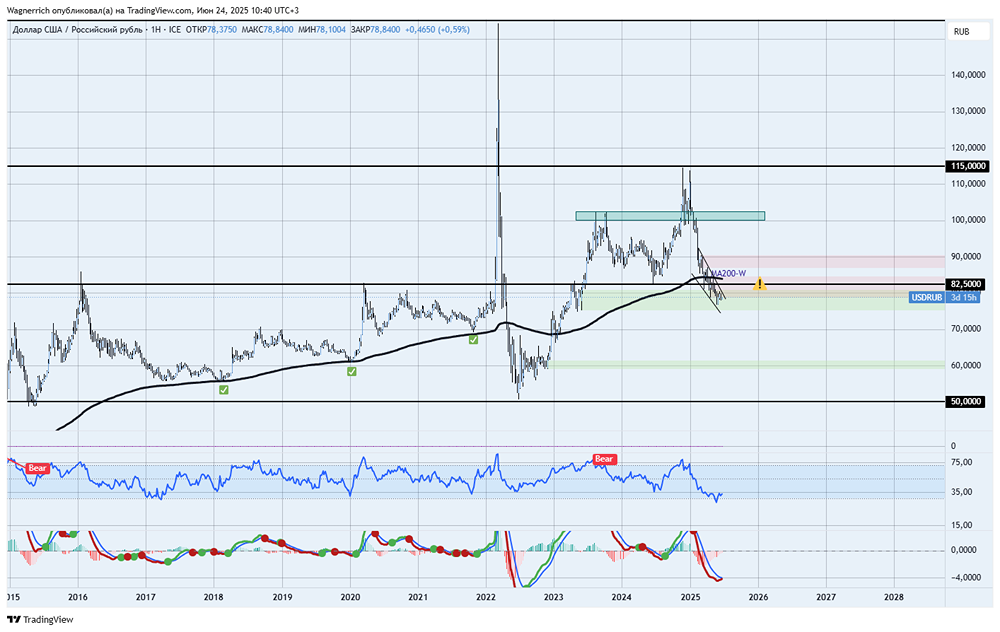Click the 90,0000 price axis label
Screen dimensions: 1000x632
coord(968,256)
